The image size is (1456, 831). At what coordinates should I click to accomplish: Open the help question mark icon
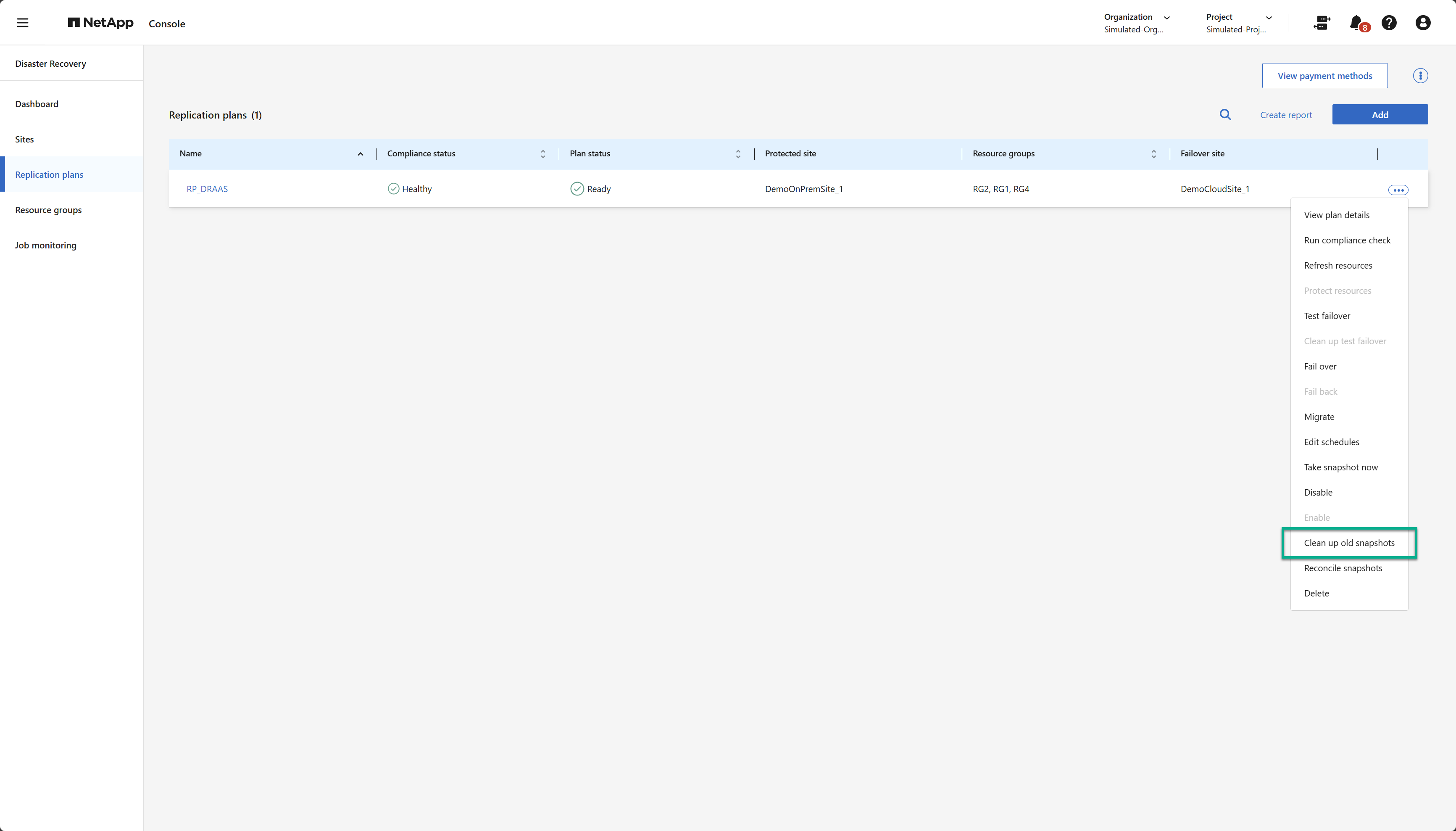pyautogui.click(x=1389, y=23)
